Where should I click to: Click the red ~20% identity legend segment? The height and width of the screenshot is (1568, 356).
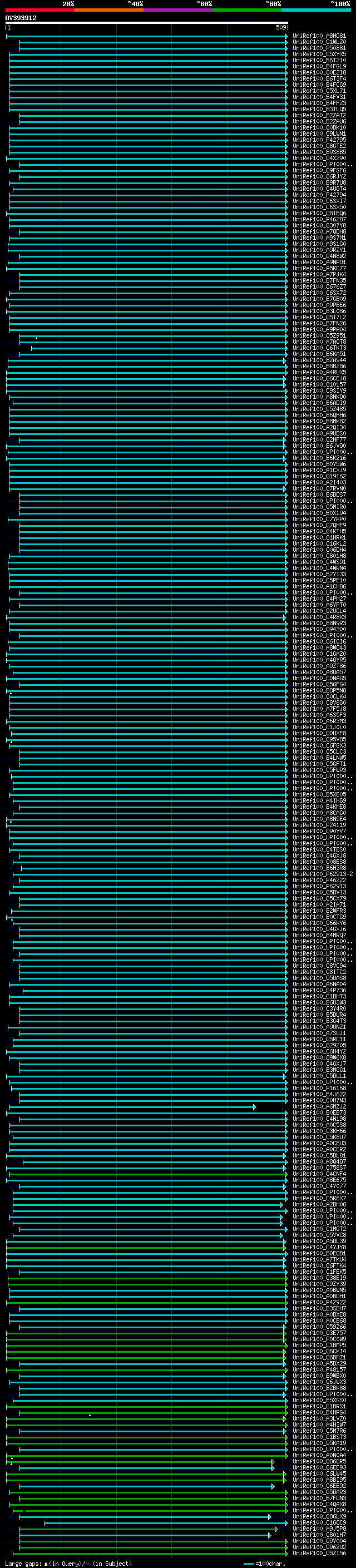[x=40, y=10]
